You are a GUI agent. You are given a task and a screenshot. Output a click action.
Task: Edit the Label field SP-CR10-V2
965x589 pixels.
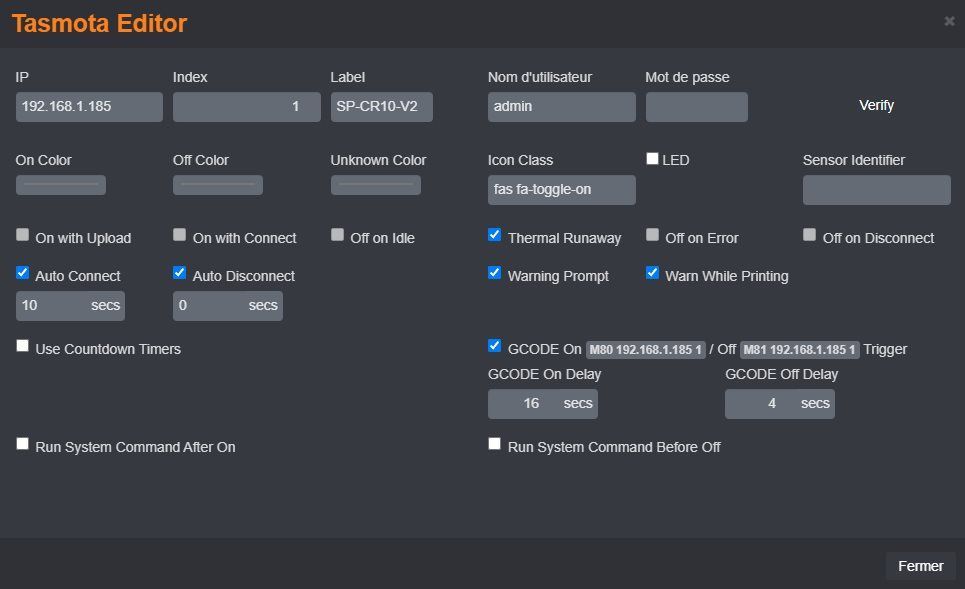tap(382, 106)
